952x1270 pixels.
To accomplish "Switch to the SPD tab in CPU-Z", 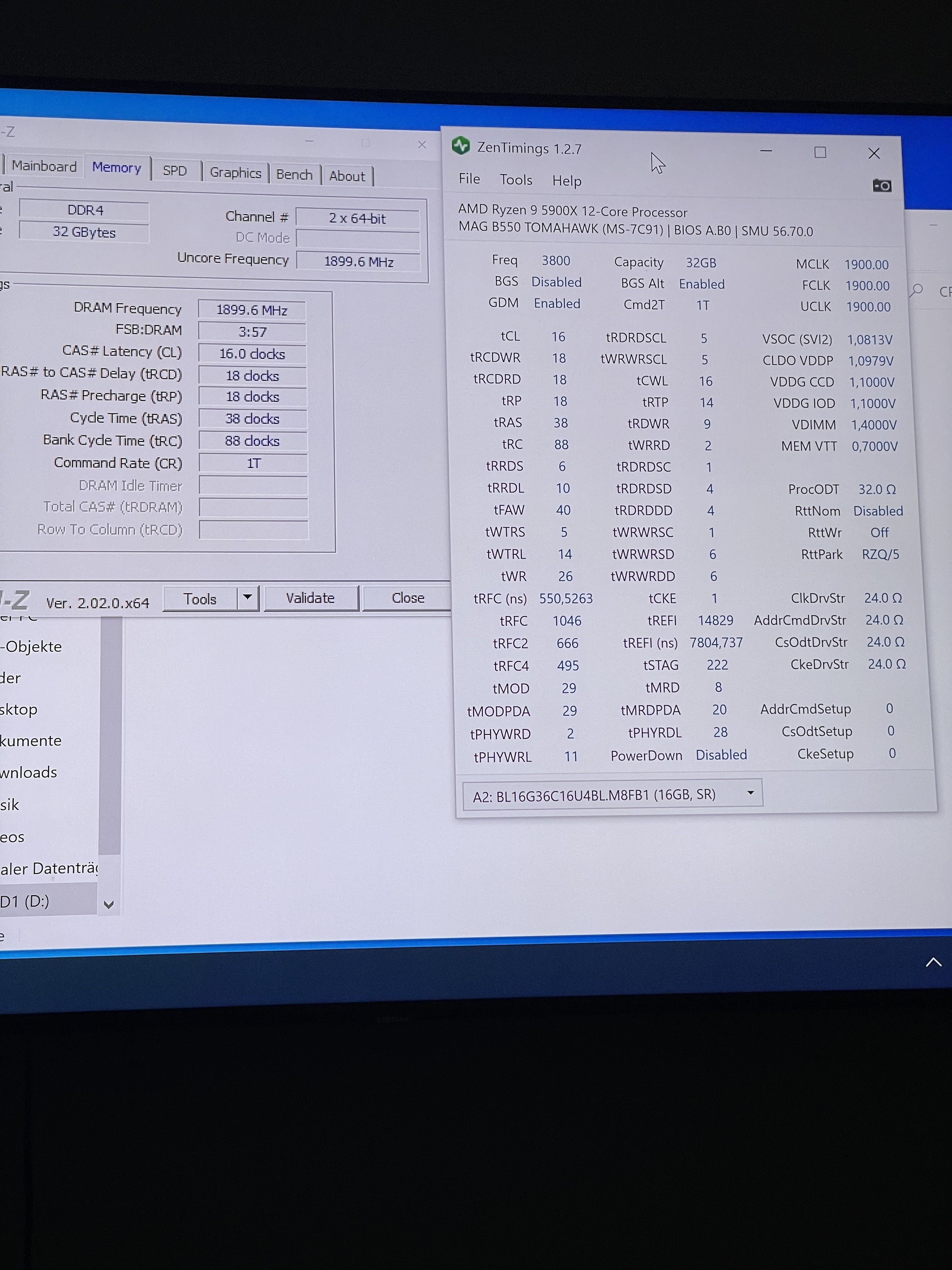I will (x=174, y=170).
